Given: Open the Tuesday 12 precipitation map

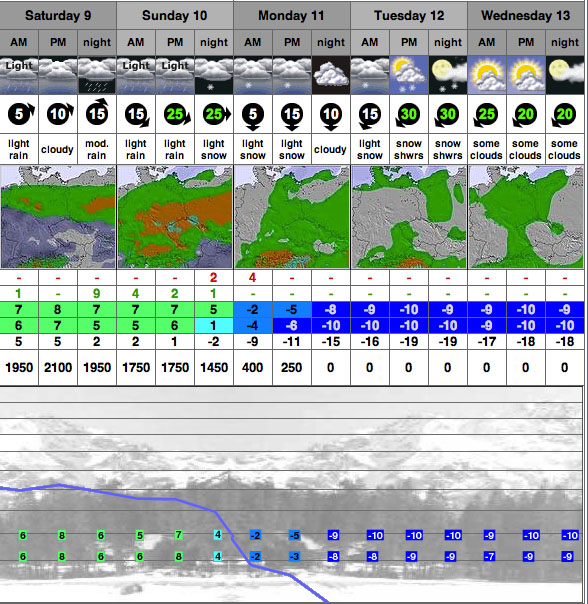Looking at the screenshot, I should point(409,217).
